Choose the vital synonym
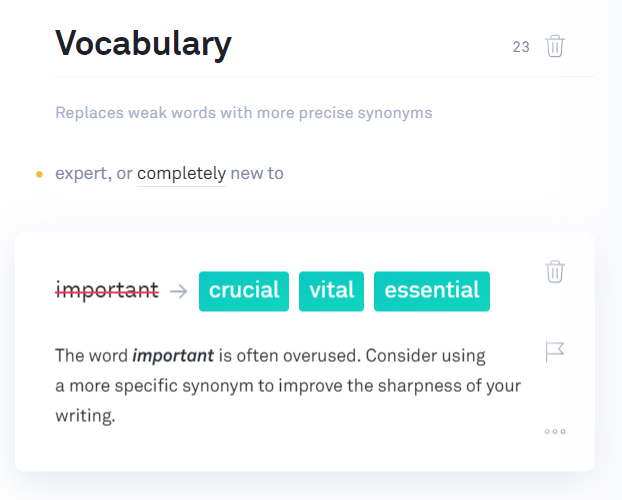Screen dimensions: 622x500 coord(331,291)
